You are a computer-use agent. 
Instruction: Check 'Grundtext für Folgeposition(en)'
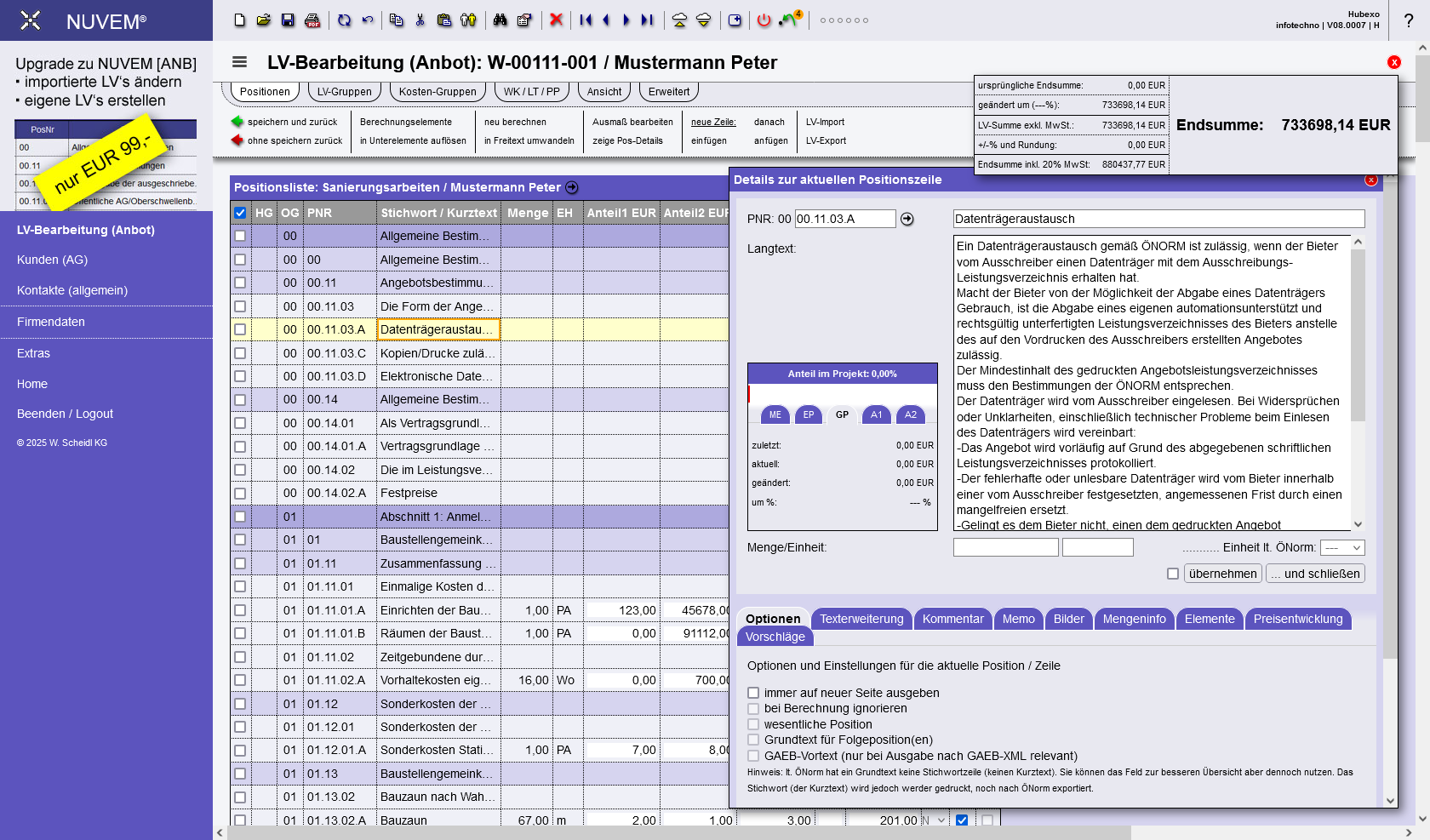tap(753, 740)
